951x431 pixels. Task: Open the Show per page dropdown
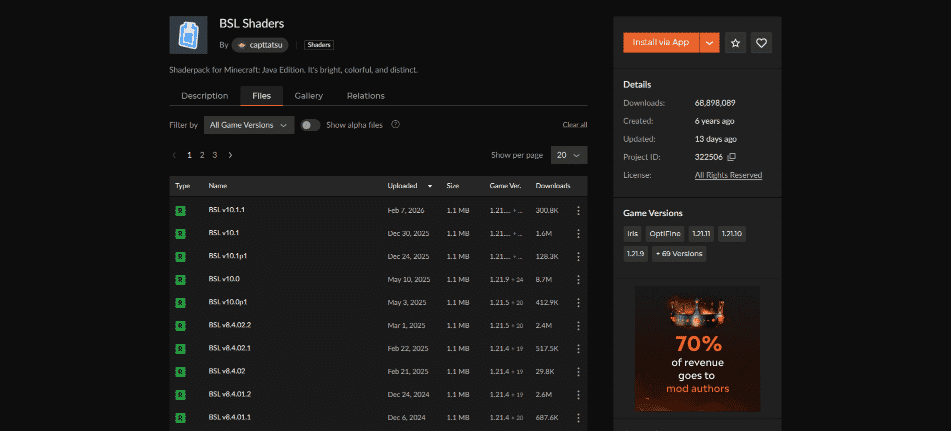pyautogui.click(x=569, y=155)
